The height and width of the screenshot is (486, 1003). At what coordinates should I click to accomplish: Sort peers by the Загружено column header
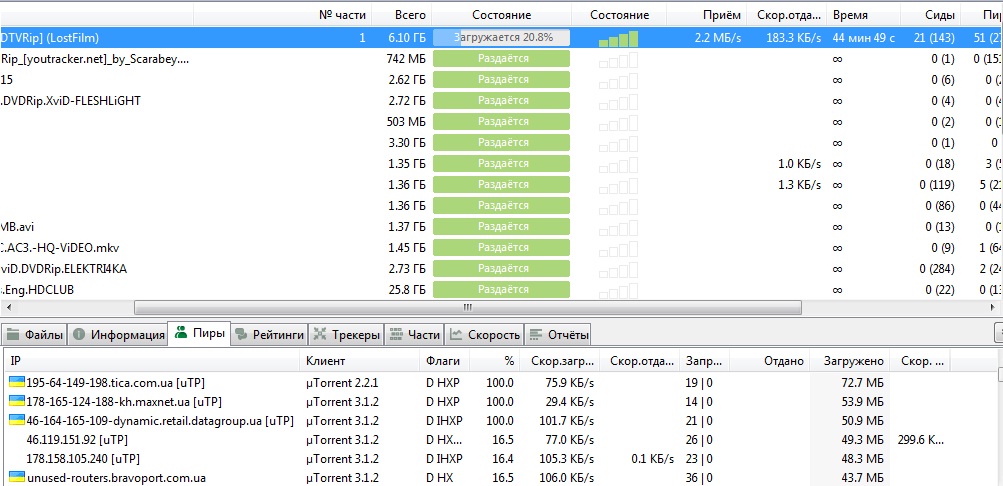[x=853, y=361]
